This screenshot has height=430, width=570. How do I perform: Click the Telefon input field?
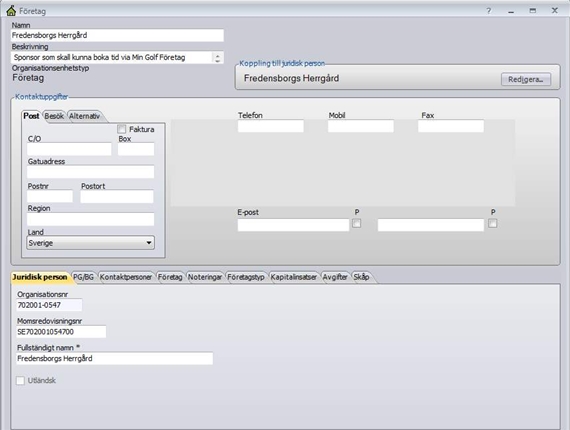point(270,126)
